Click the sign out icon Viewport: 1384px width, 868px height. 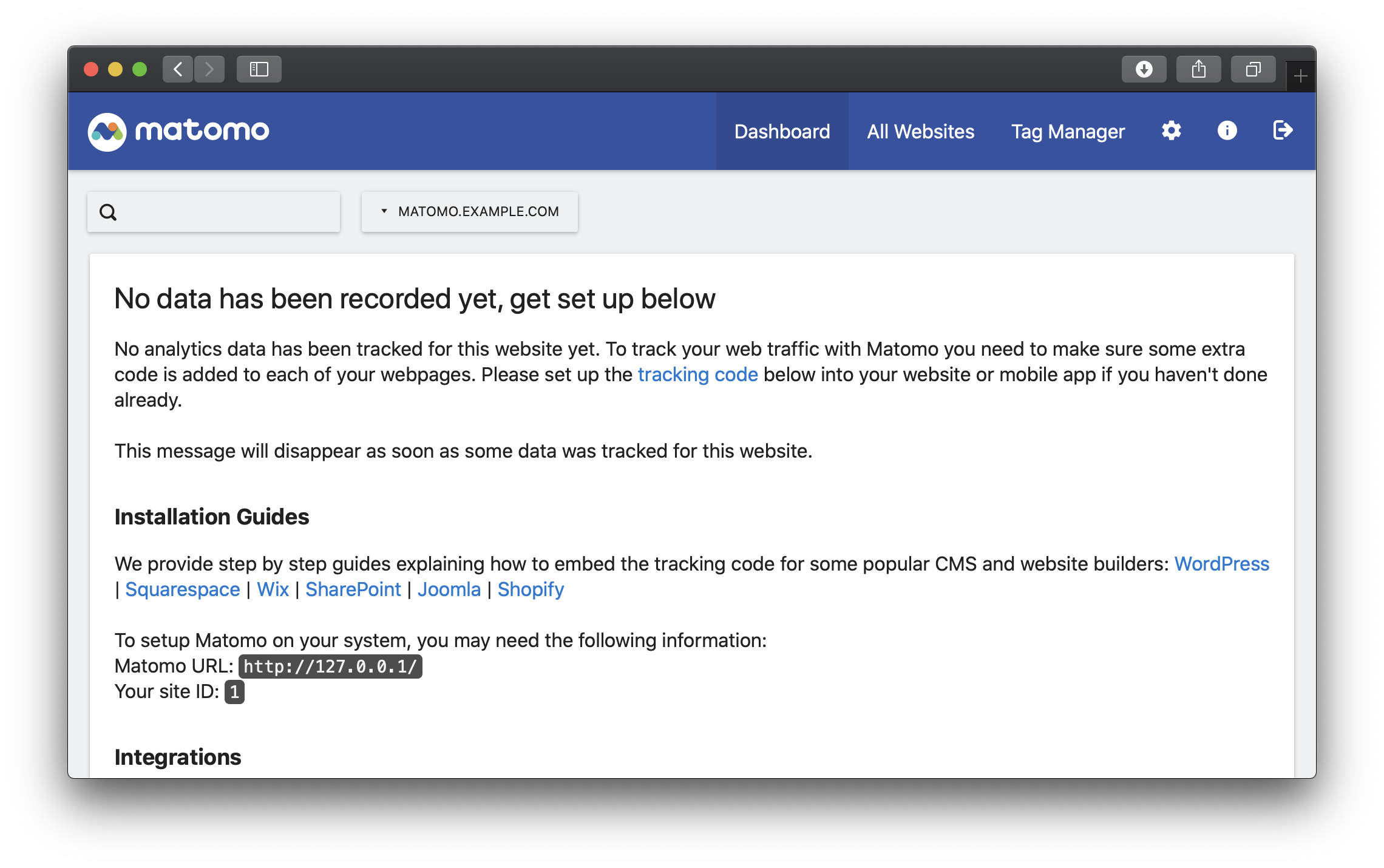click(1282, 131)
